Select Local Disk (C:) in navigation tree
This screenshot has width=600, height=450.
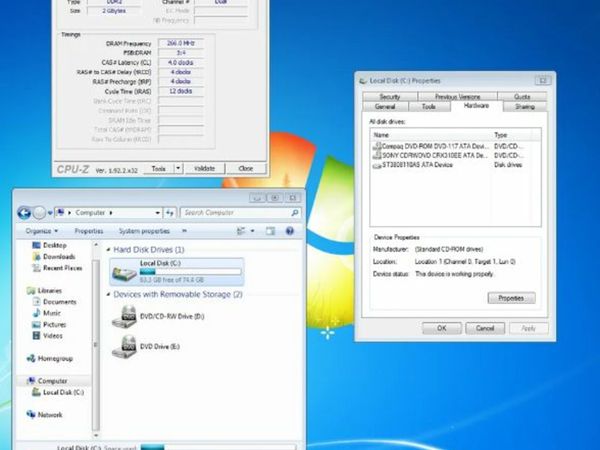58,393
